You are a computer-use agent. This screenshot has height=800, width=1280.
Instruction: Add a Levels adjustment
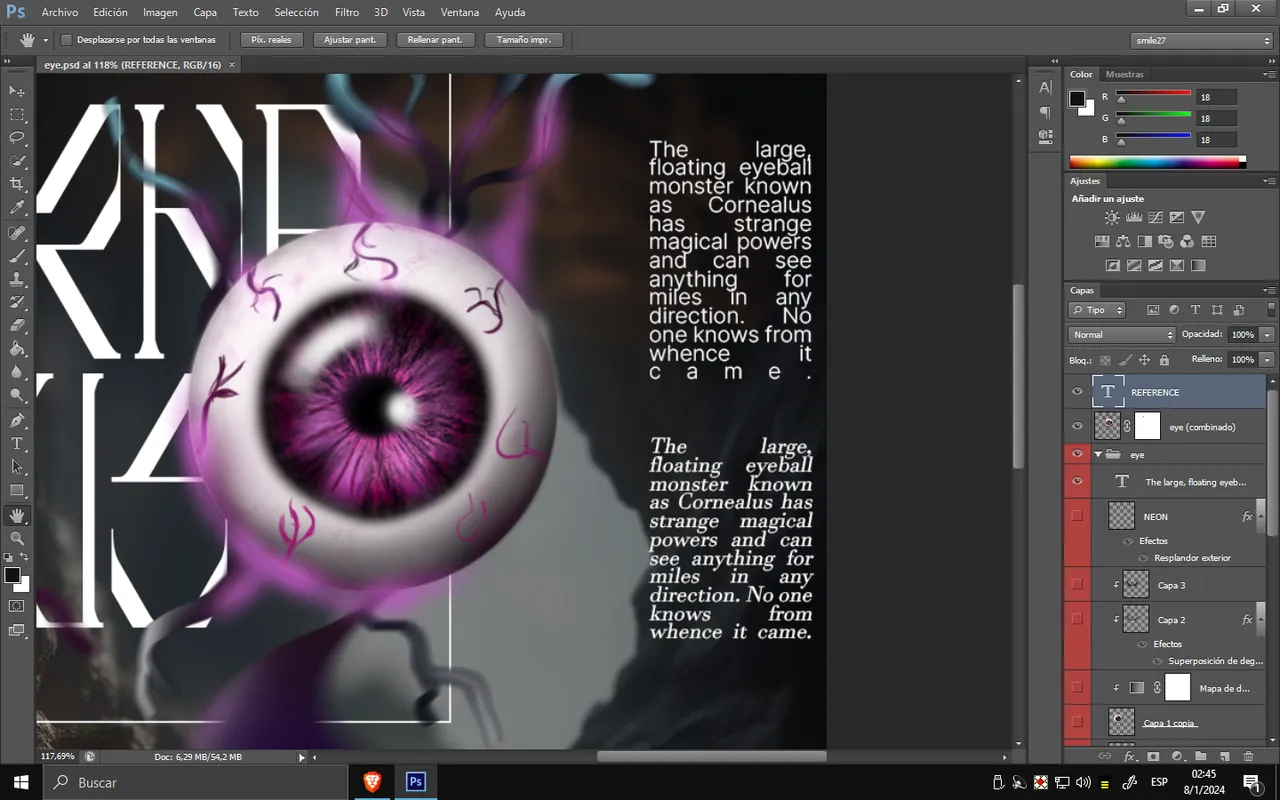click(1134, 217)
